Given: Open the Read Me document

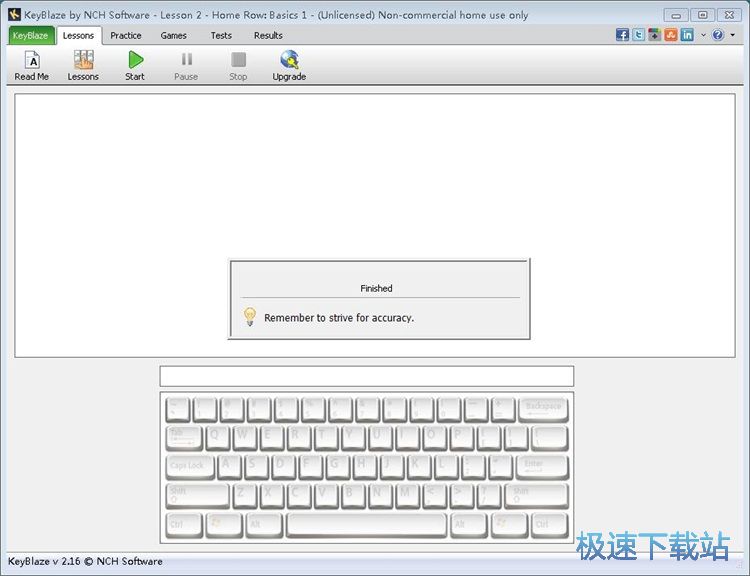Looking at the screenshot, I should tap(31, 65).
